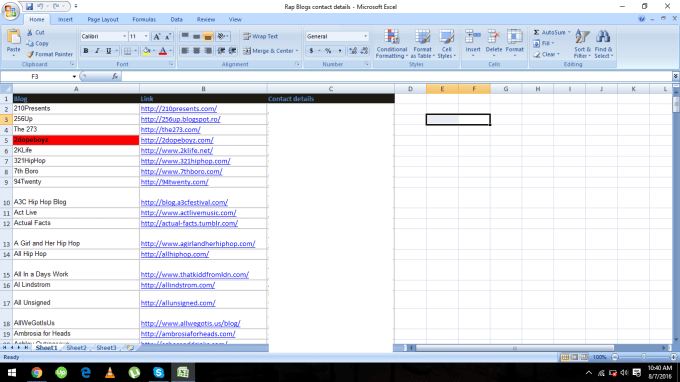Open the Clear dropdown
Viewport: 680px width, 382px height.
pos(546,54)
